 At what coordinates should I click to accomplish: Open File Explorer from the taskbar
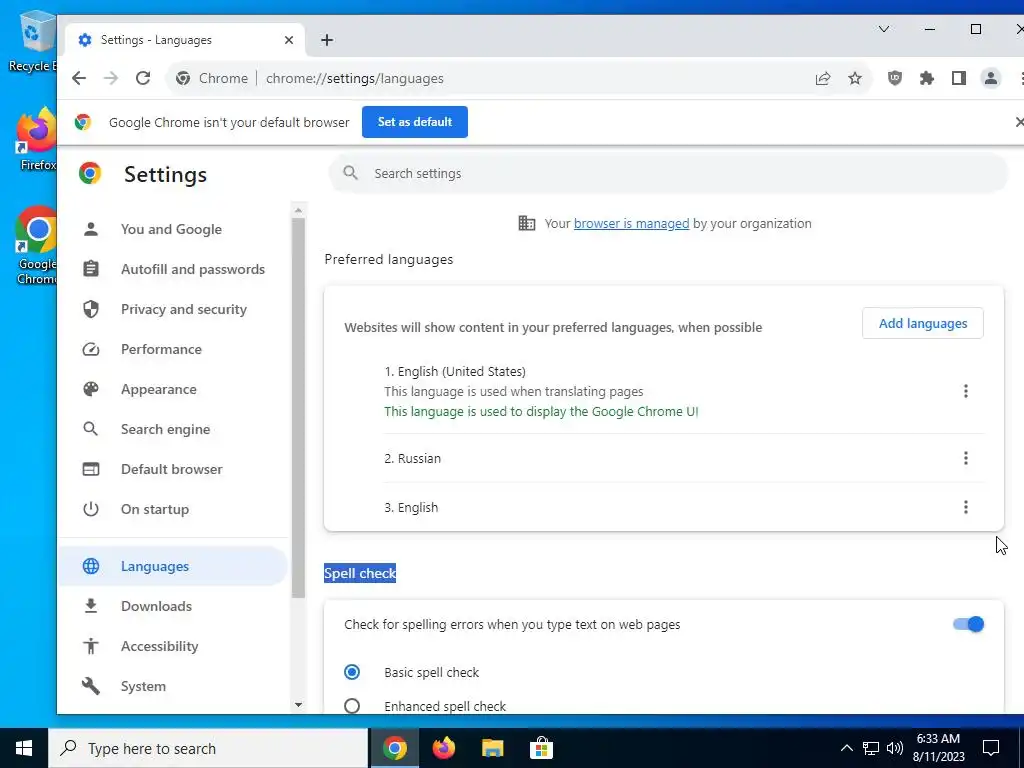493,748
